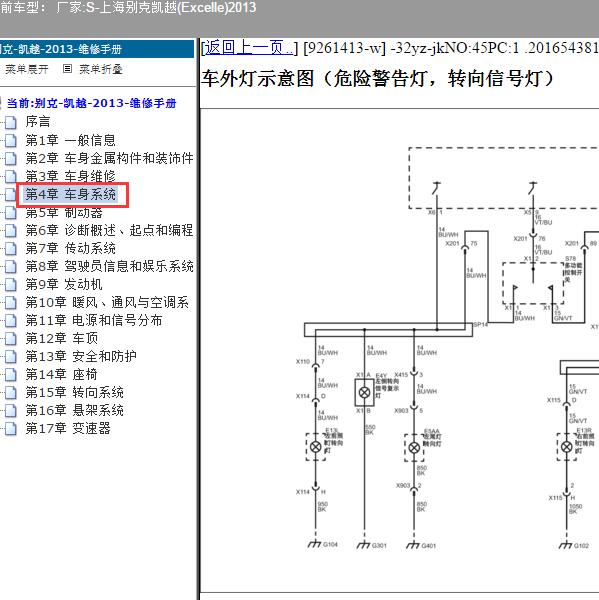Click the page icon beside 第14章 座椅
The width and height of the screenshot is (599, 600).
pyautogui.click(x=11, y=374)
